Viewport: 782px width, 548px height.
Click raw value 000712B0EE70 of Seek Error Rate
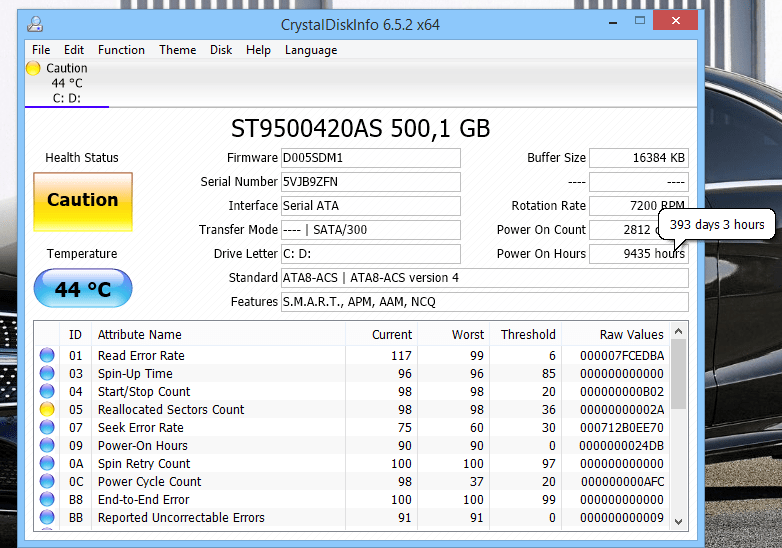tap(622, 428)
